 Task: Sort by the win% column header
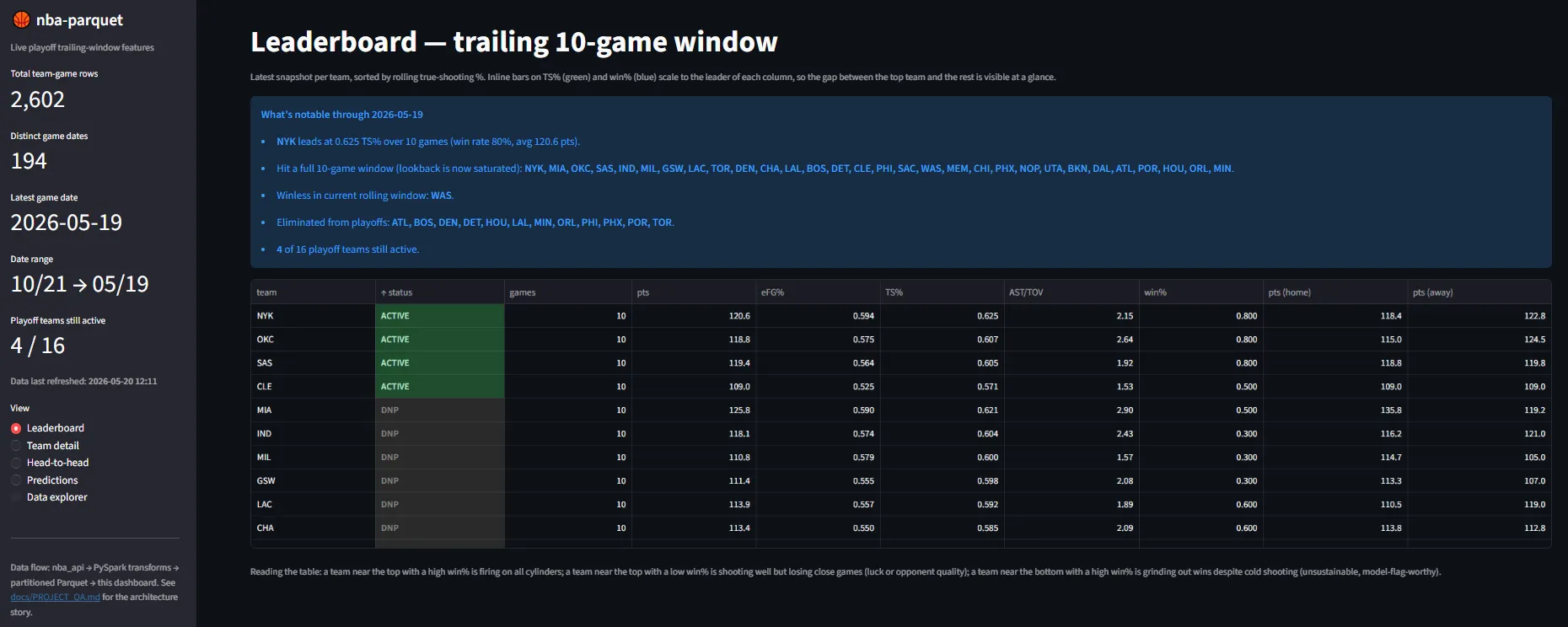click(1200, 292)
